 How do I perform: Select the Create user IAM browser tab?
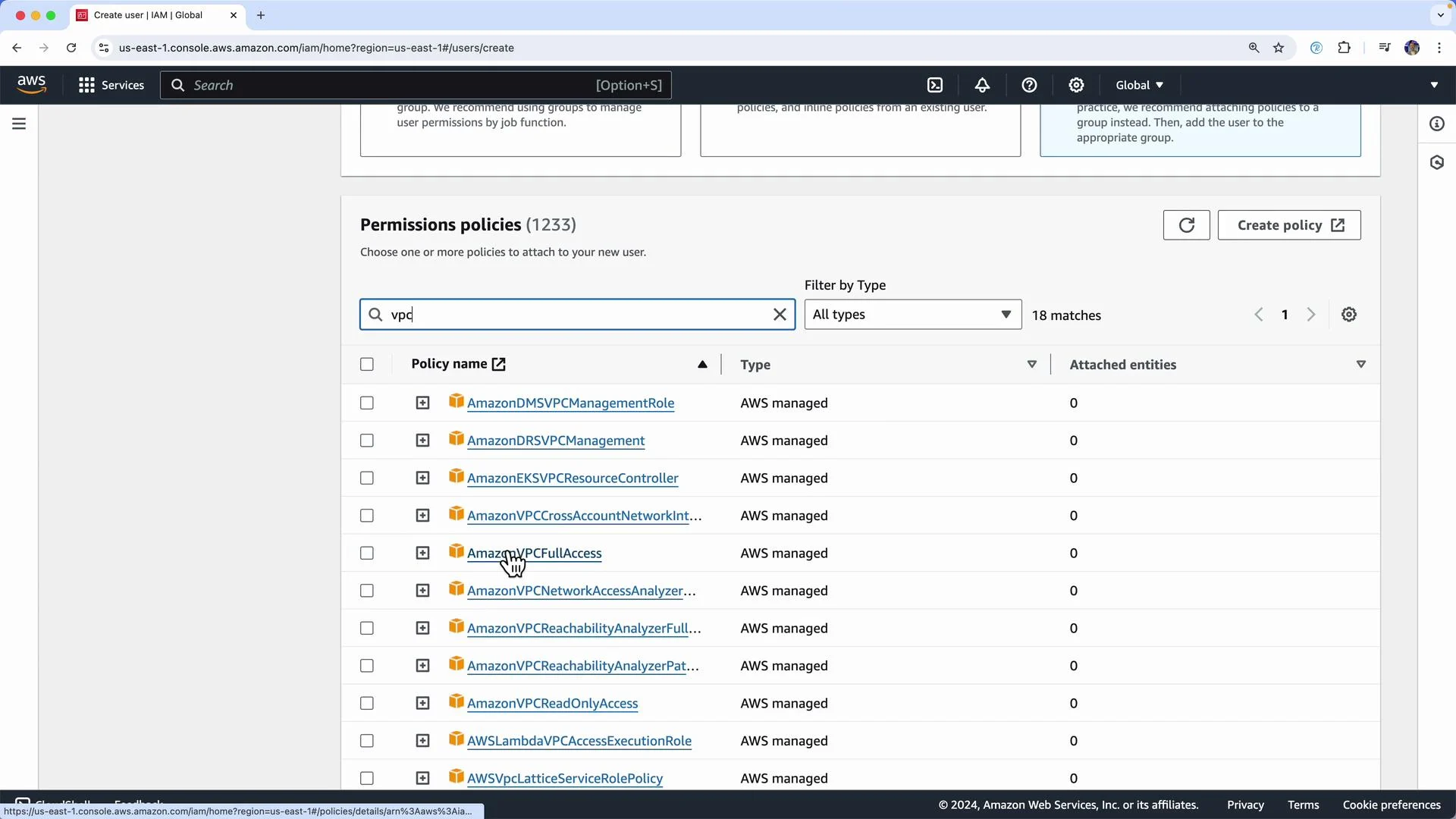(158, 15)
